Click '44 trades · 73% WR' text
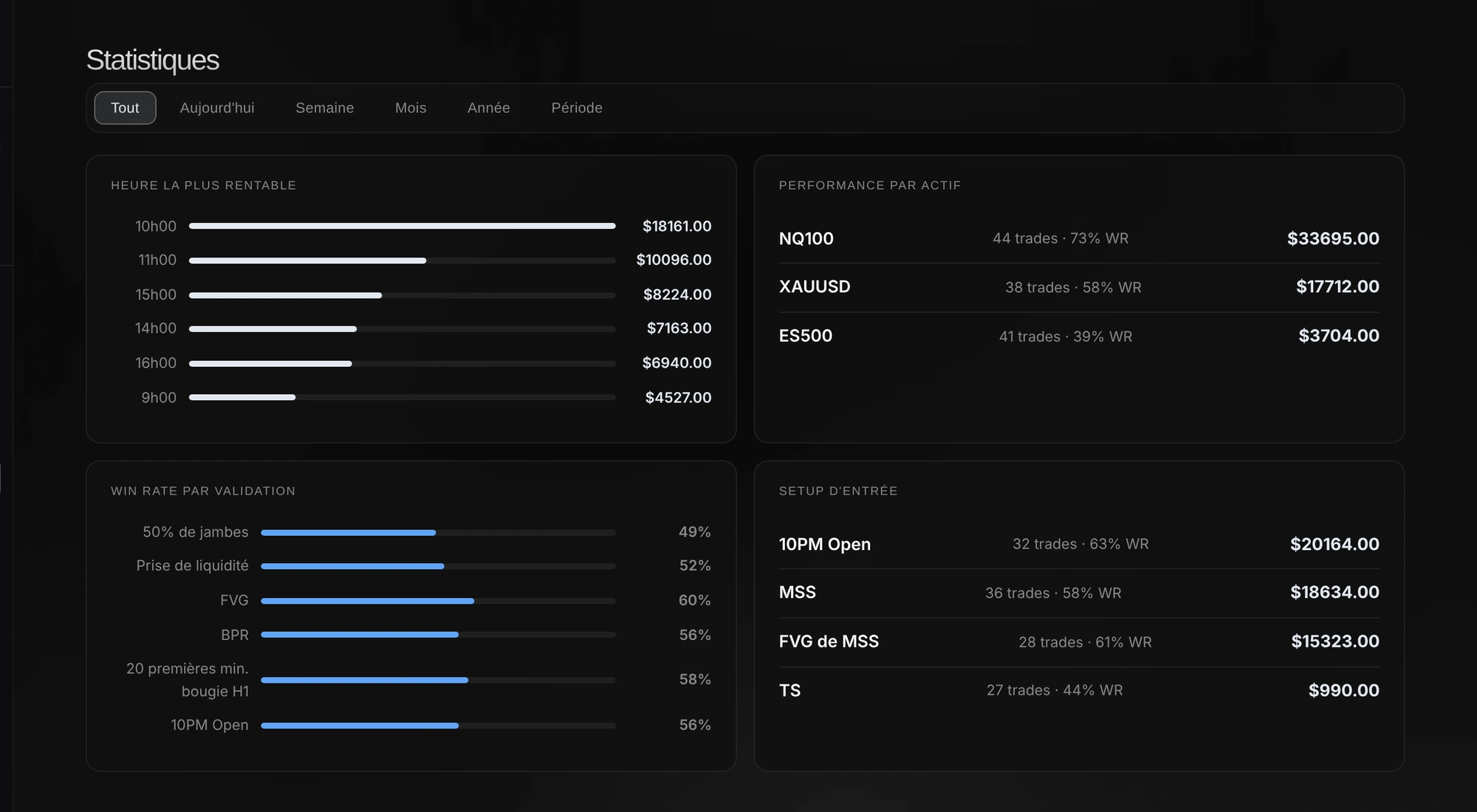1477x812 pixels. click(1060, 238)
